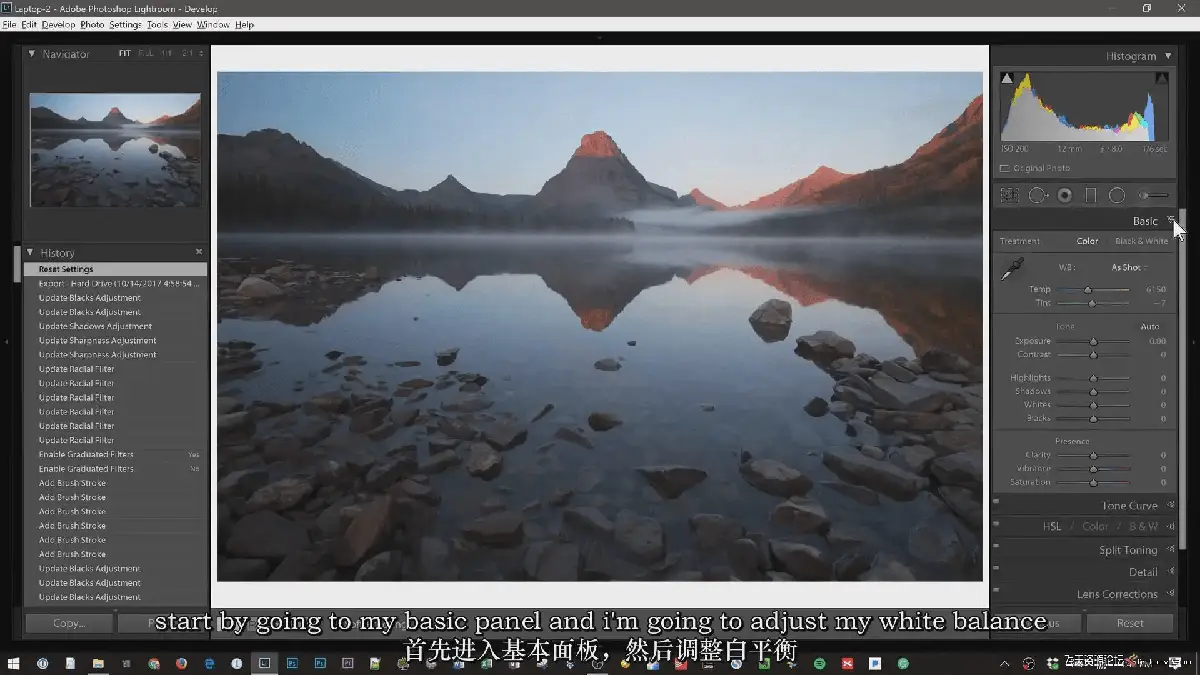Open the Window menu
This screenshot has height=675, width=1200.
[x=213, y=24]
